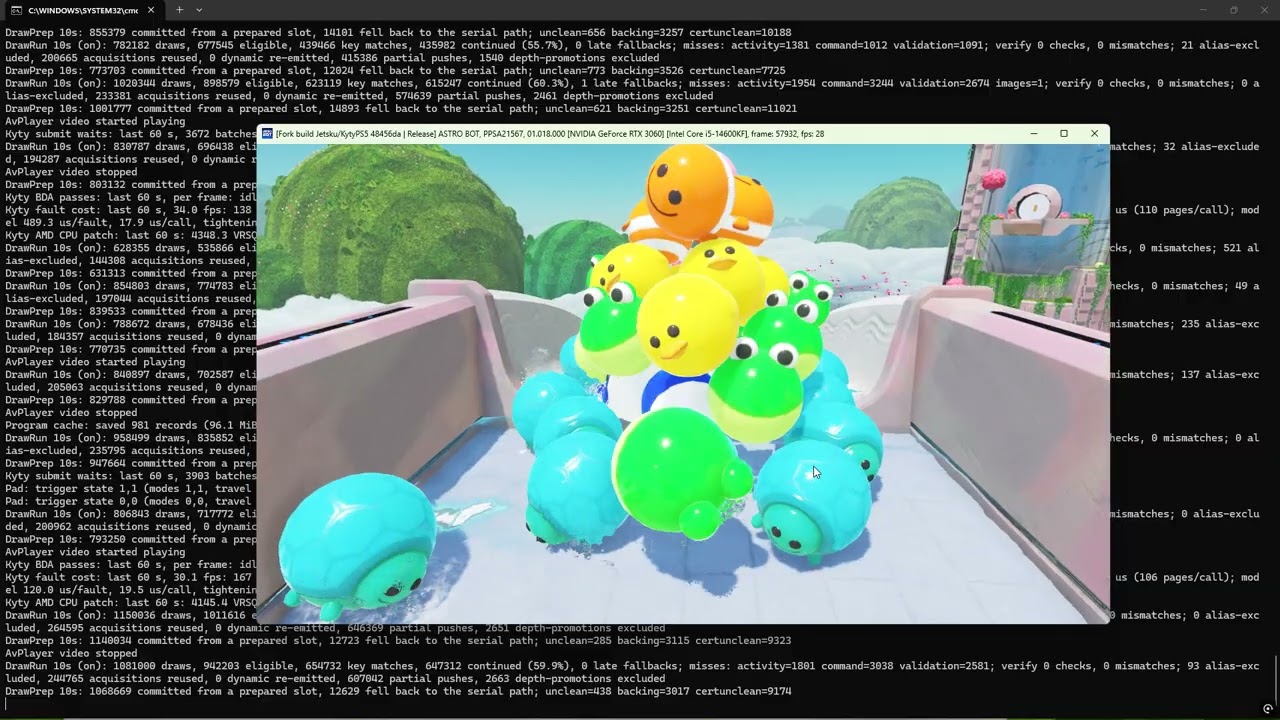
Task: Click 'Kyty fault cost: last 60 s, 30.1 fps'
Action: click(131, 576)
